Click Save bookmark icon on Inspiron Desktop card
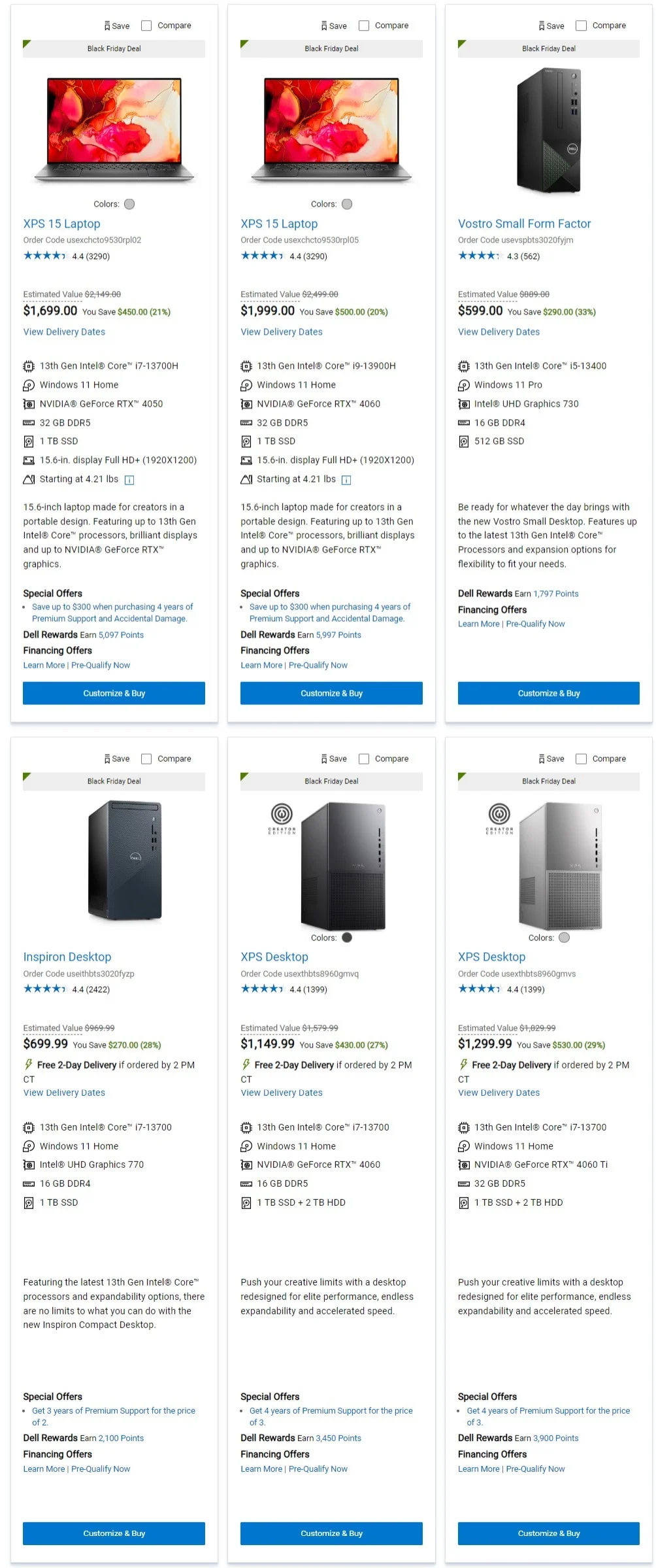Screen dimensions: 656x1568 pyautogui.click(x=107, y=759)
